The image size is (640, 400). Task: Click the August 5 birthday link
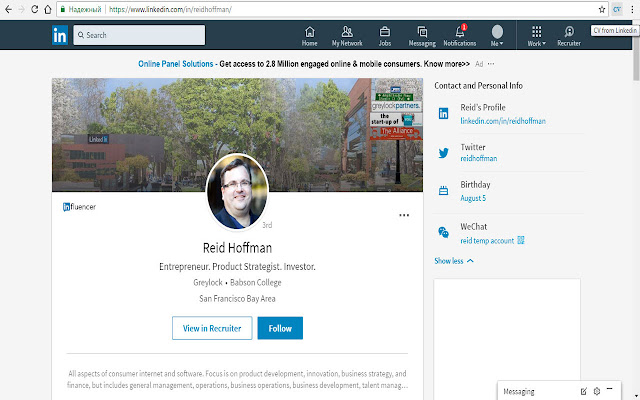click(x=473, y=198)
